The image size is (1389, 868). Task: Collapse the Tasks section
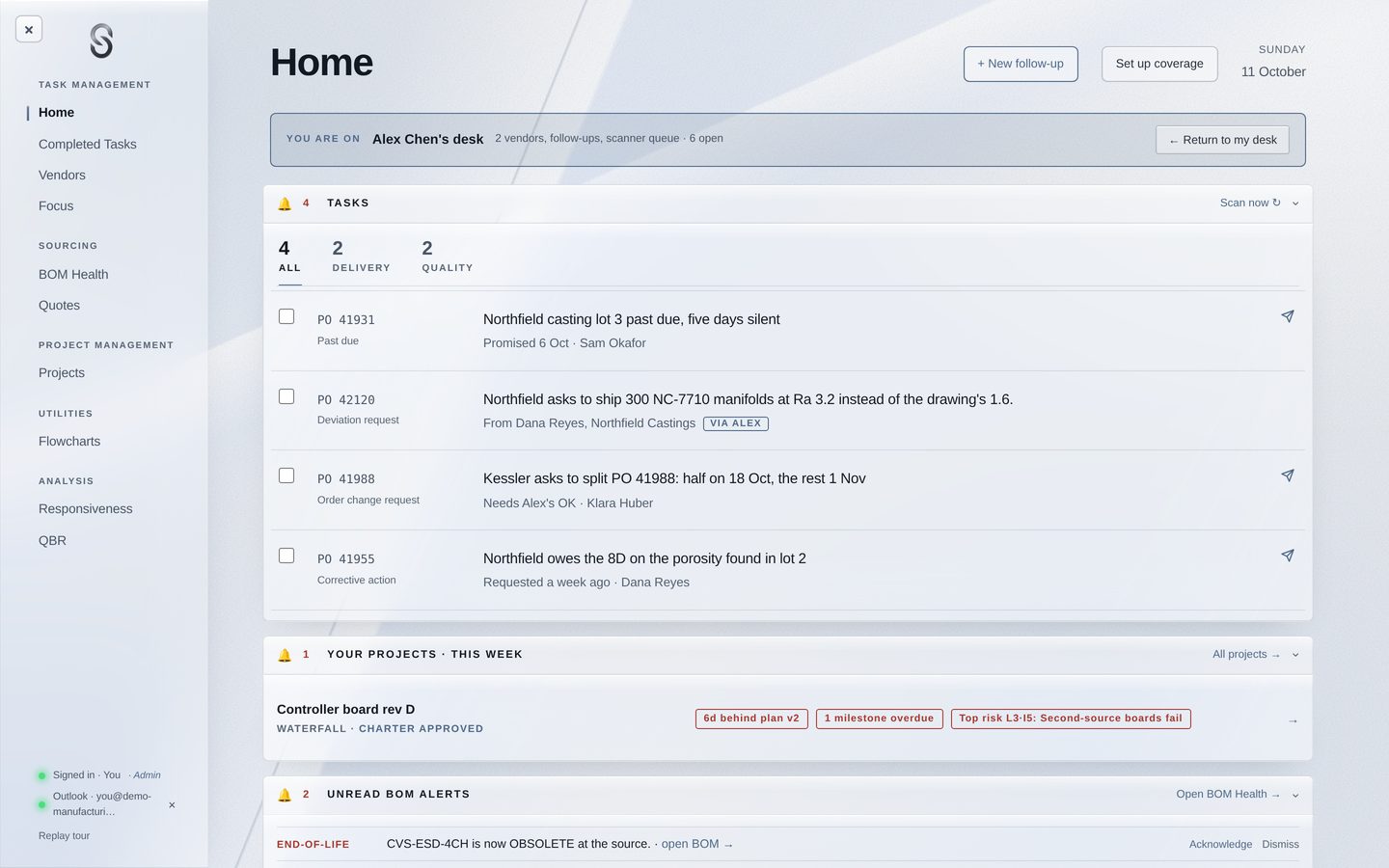pos(1295,203)
